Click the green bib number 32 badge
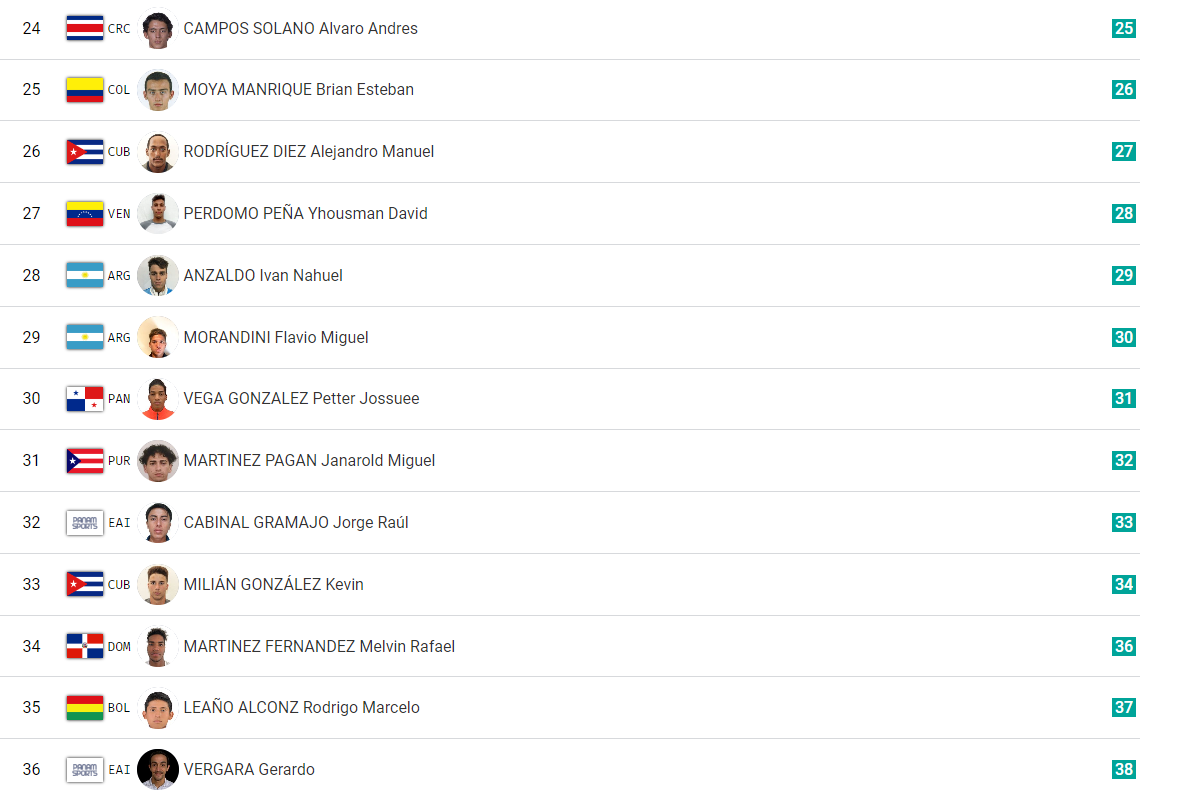The height and width of the screenshot is (797, 1179). tap(1123, 461)
